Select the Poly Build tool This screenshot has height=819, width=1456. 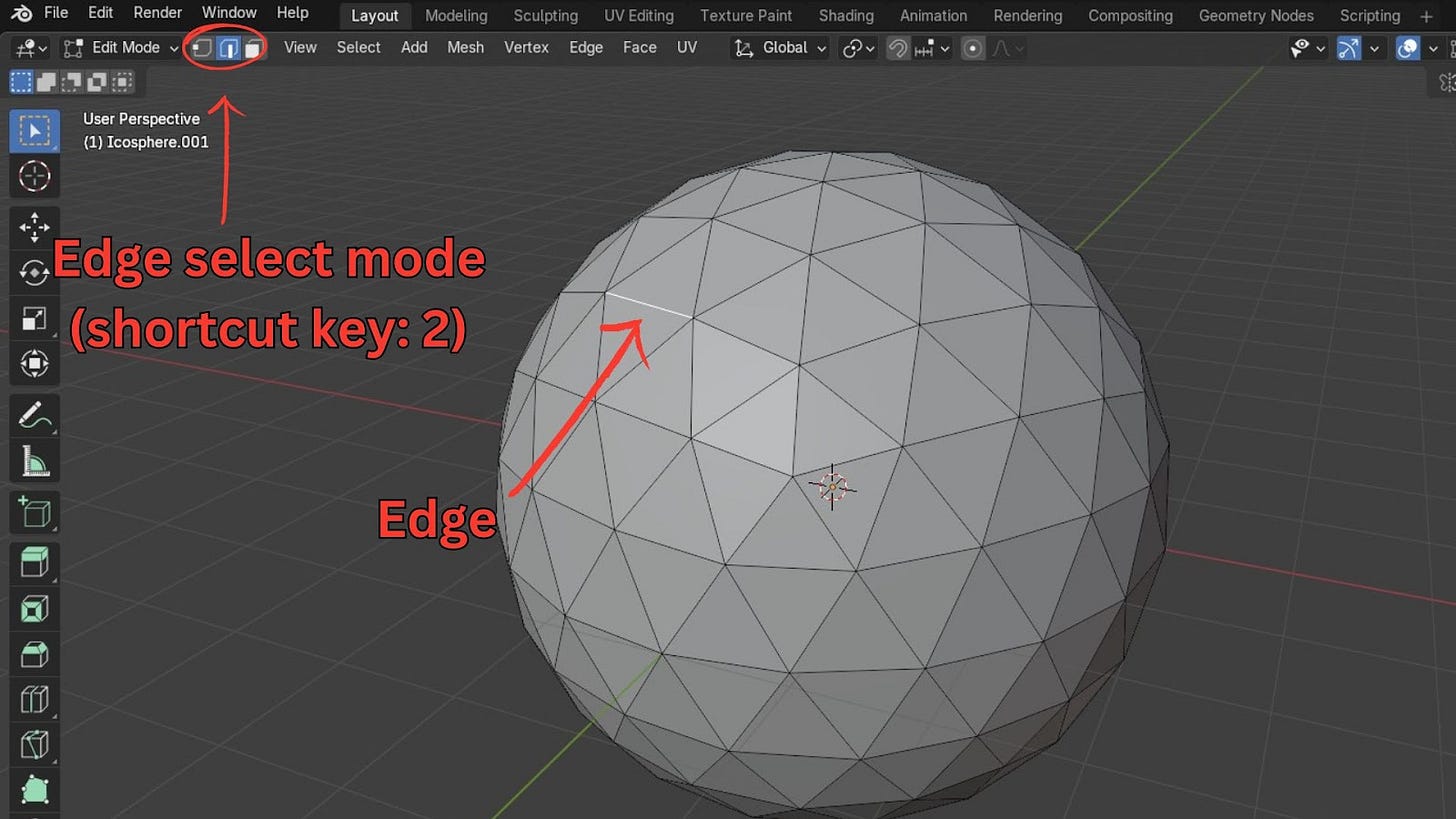(35, 789)
